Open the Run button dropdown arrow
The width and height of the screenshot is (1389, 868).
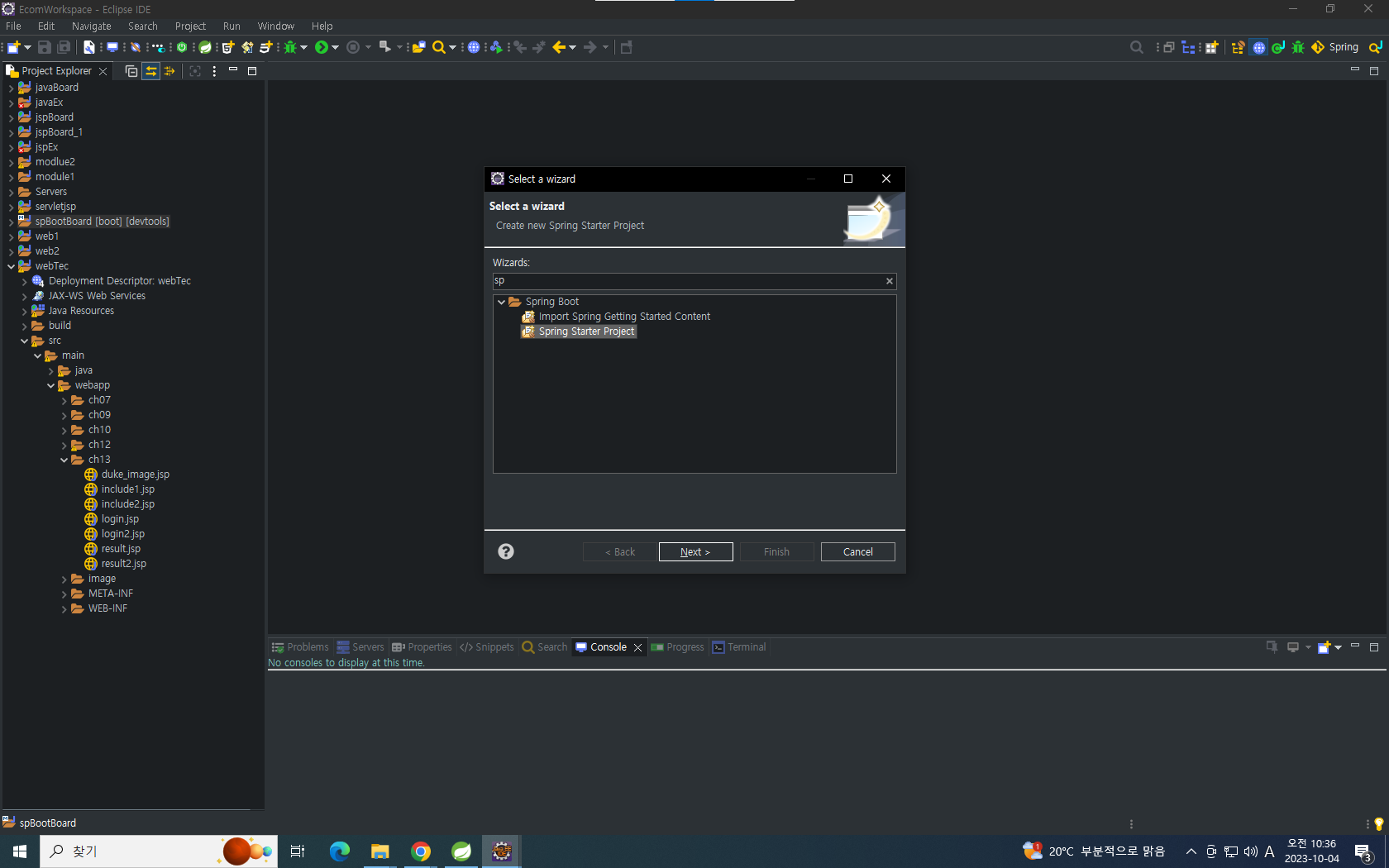tap(335, 47)
